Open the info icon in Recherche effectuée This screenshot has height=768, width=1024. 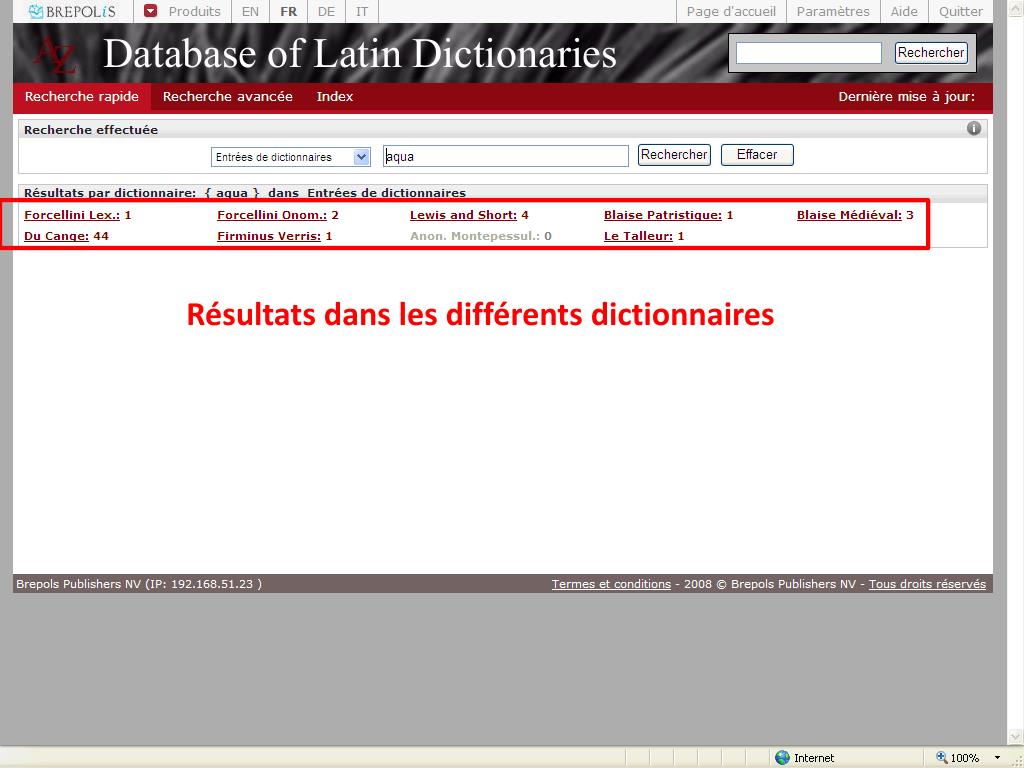[974, 129]
